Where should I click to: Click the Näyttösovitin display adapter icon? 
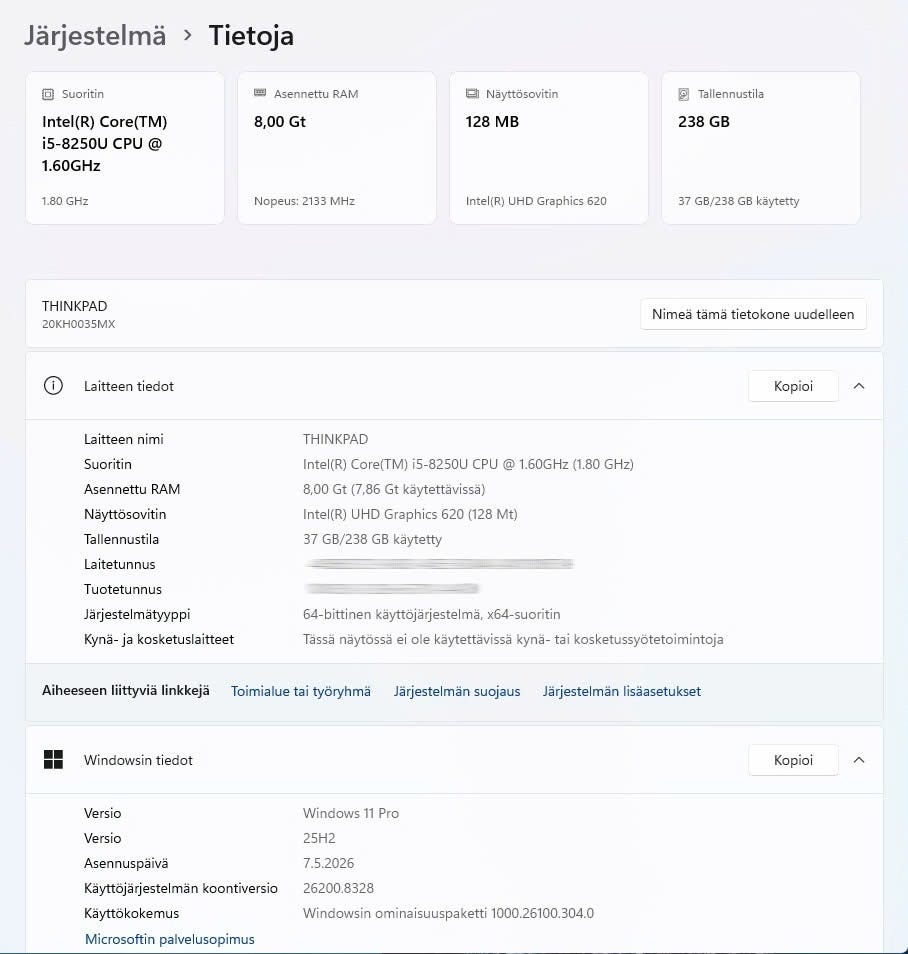[472, 94]
